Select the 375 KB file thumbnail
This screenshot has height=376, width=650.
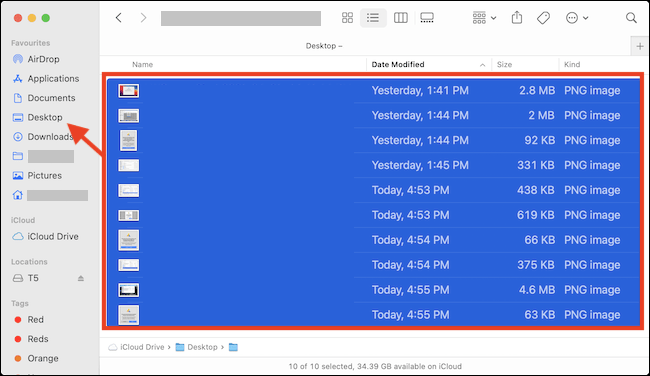click(129, 265)
